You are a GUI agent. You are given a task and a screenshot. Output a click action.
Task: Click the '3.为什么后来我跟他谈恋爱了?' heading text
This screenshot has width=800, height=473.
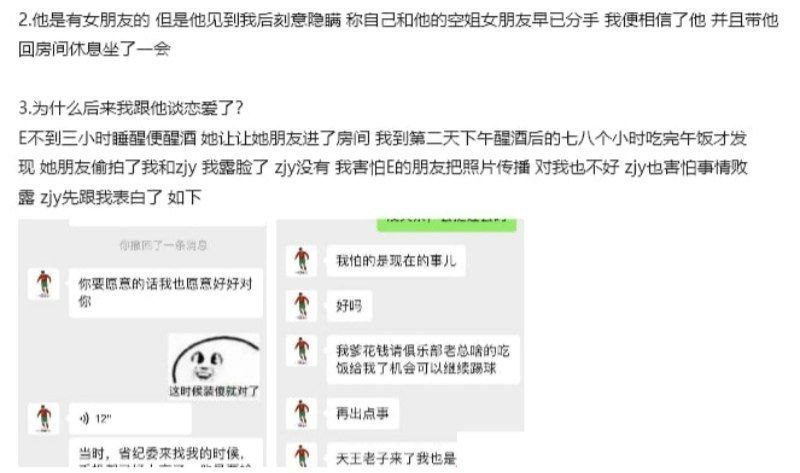(x=131, y=108)
